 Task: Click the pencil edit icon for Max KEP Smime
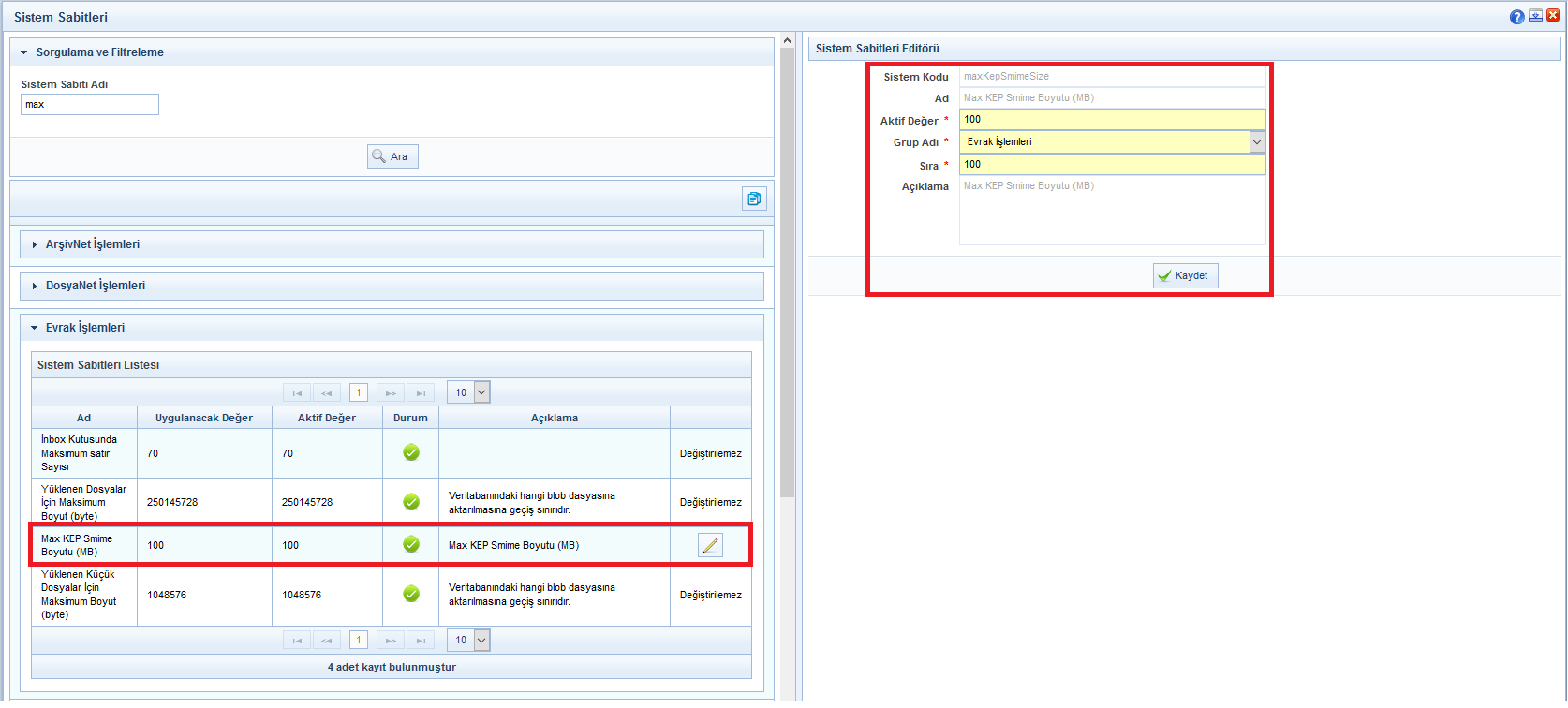pyautogui.click(x=710, y=545)
